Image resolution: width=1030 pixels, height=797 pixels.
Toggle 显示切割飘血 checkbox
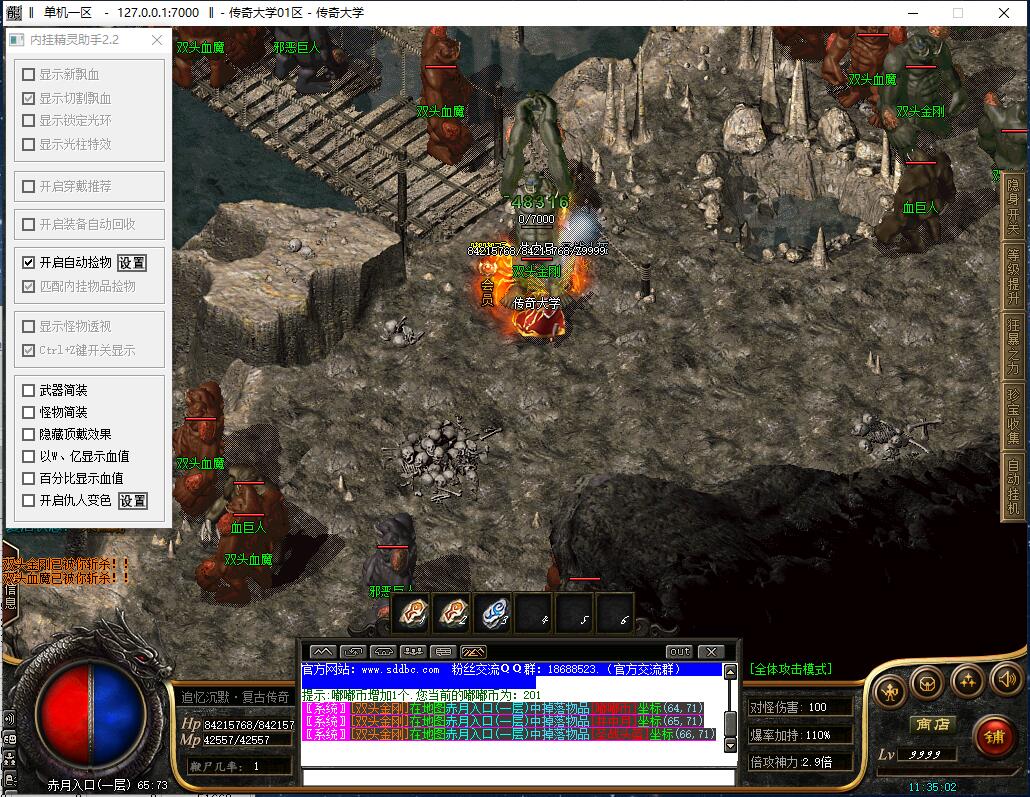28,99
